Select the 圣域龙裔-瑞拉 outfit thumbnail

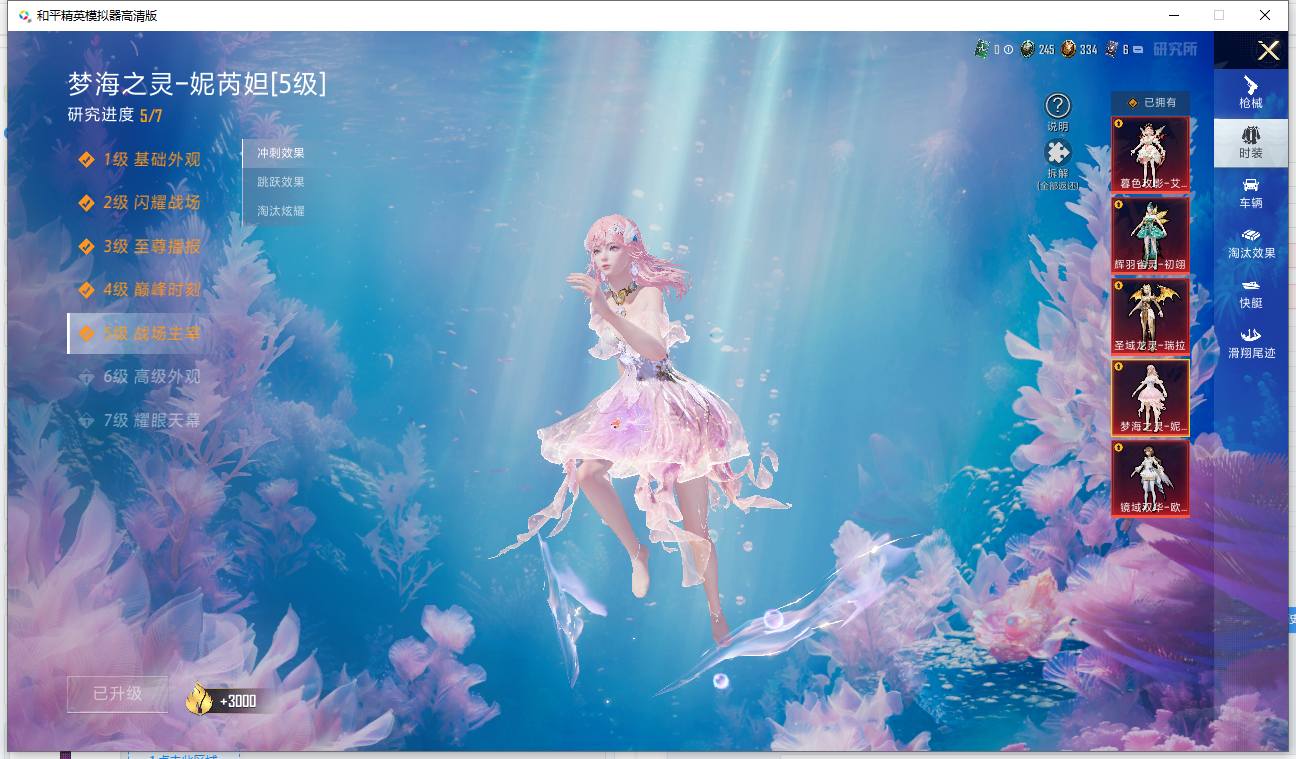[1150, 316]
